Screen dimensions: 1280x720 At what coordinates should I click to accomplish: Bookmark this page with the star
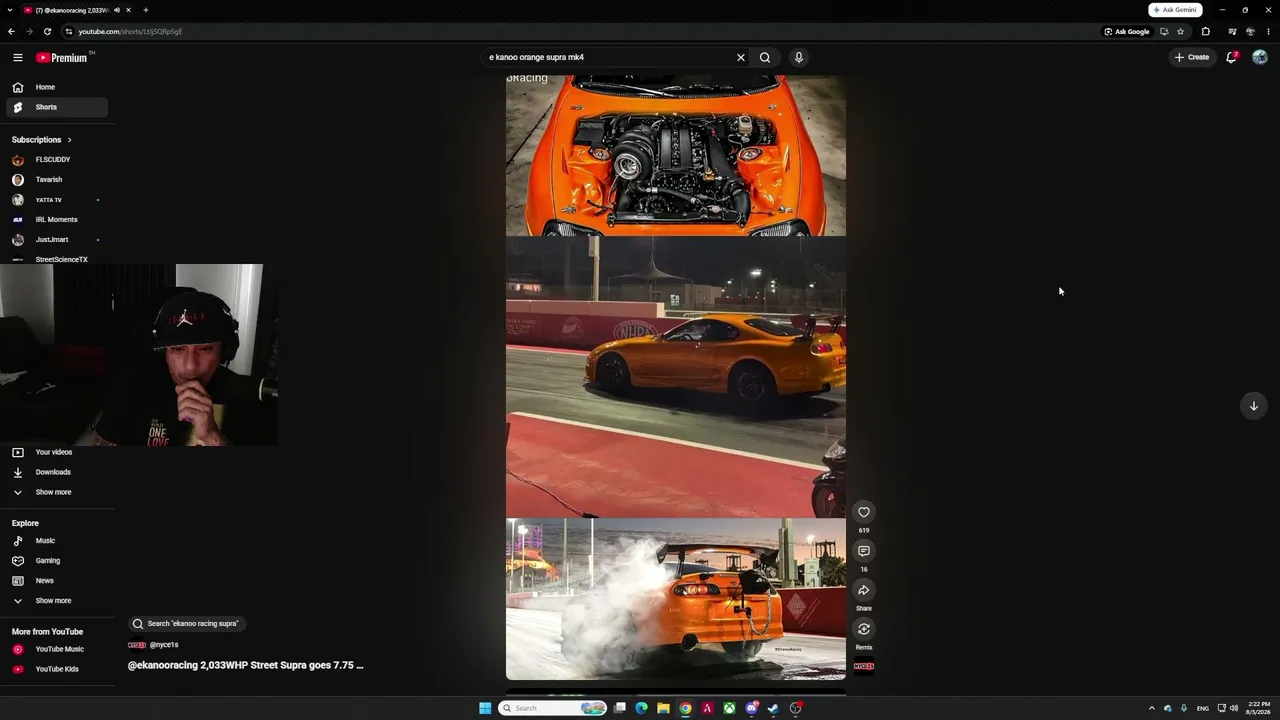click(1180, 31)
